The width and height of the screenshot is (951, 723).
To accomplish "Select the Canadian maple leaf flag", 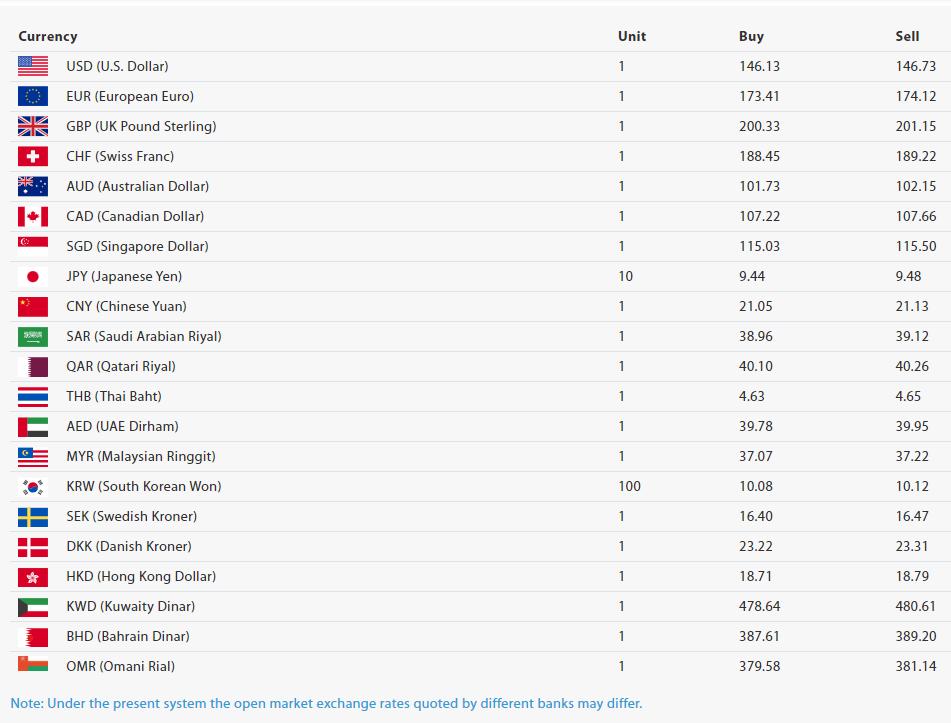I will point(33,216).
